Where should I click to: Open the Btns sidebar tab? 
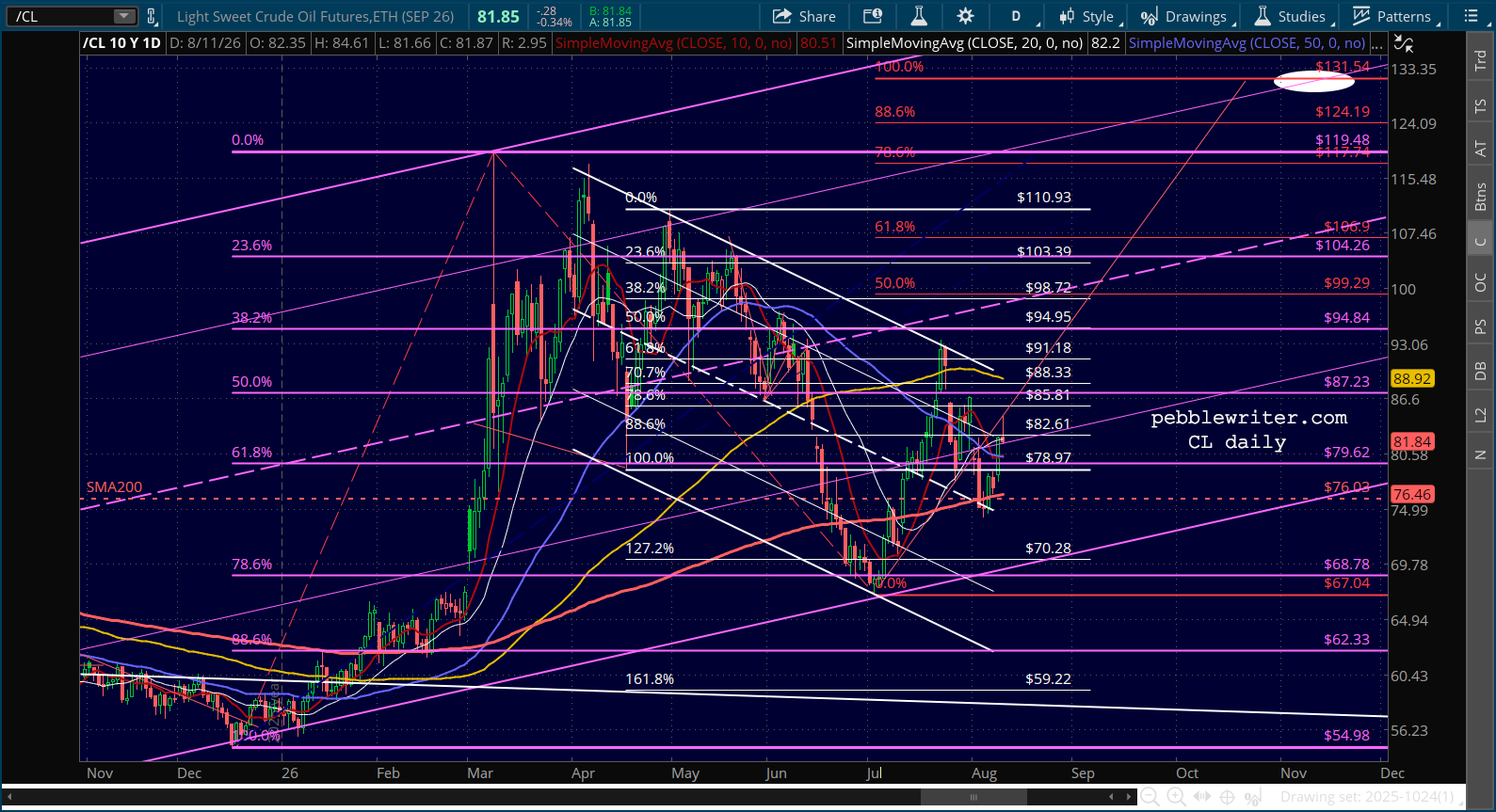pyautogui.click(x=1480, y=197)
